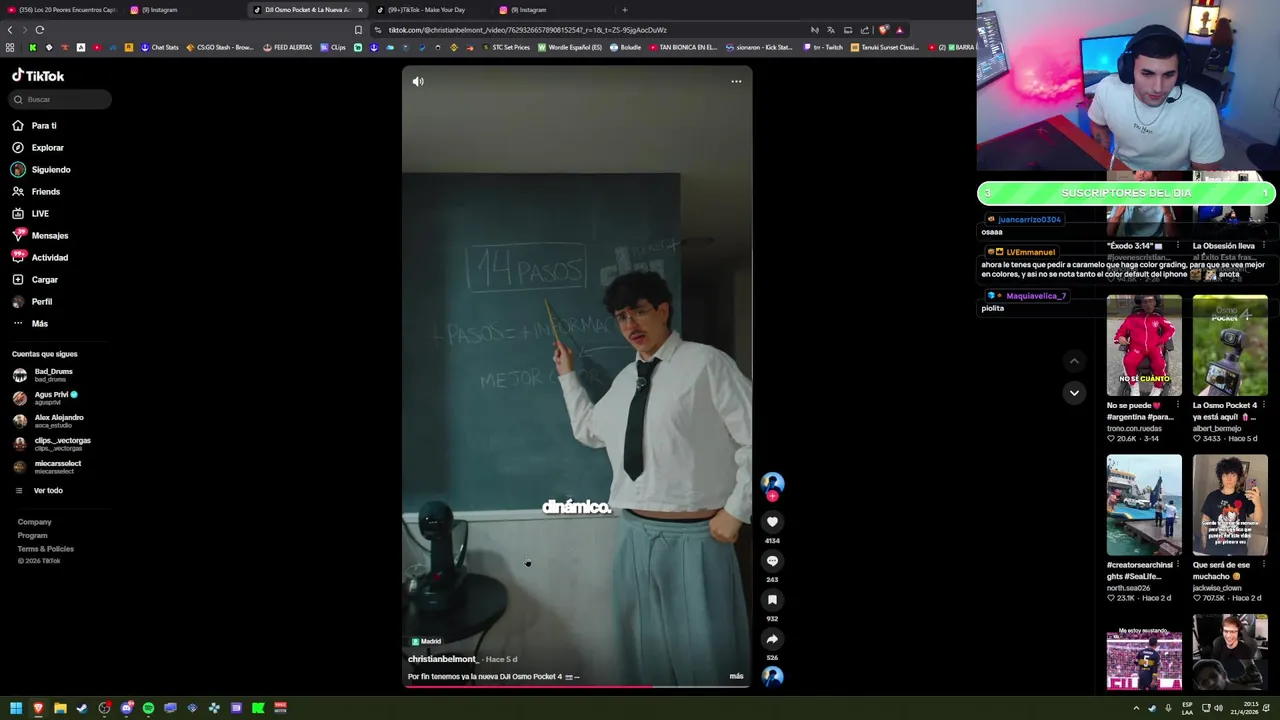Go to previous video up arrow
Image resolution: width=1280 pixels, height=720 pixels.
pos(1074,361)
